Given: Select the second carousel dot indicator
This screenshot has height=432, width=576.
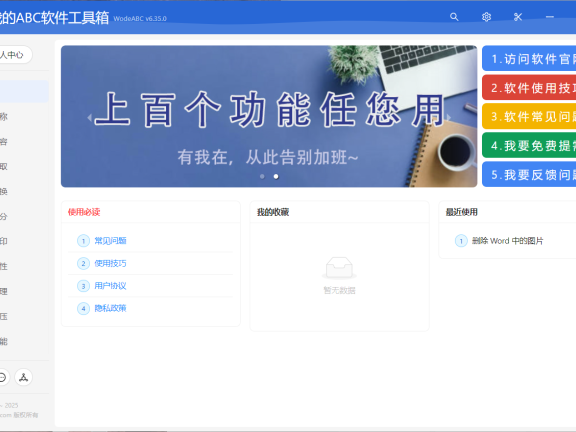Looking at the screenshot, I should [276, 177].
